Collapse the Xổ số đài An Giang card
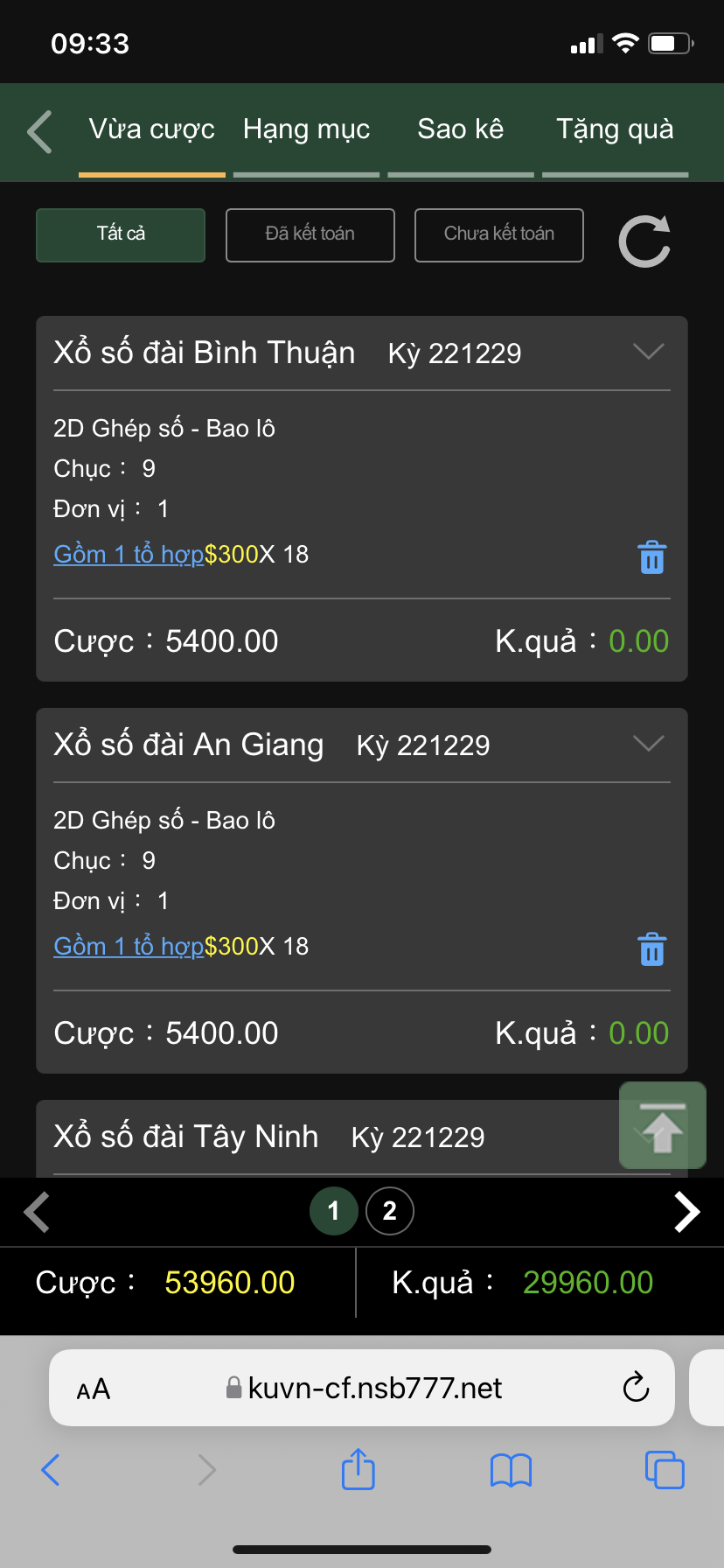Viewport: 724px width, 1568px height. pos(648,745)
